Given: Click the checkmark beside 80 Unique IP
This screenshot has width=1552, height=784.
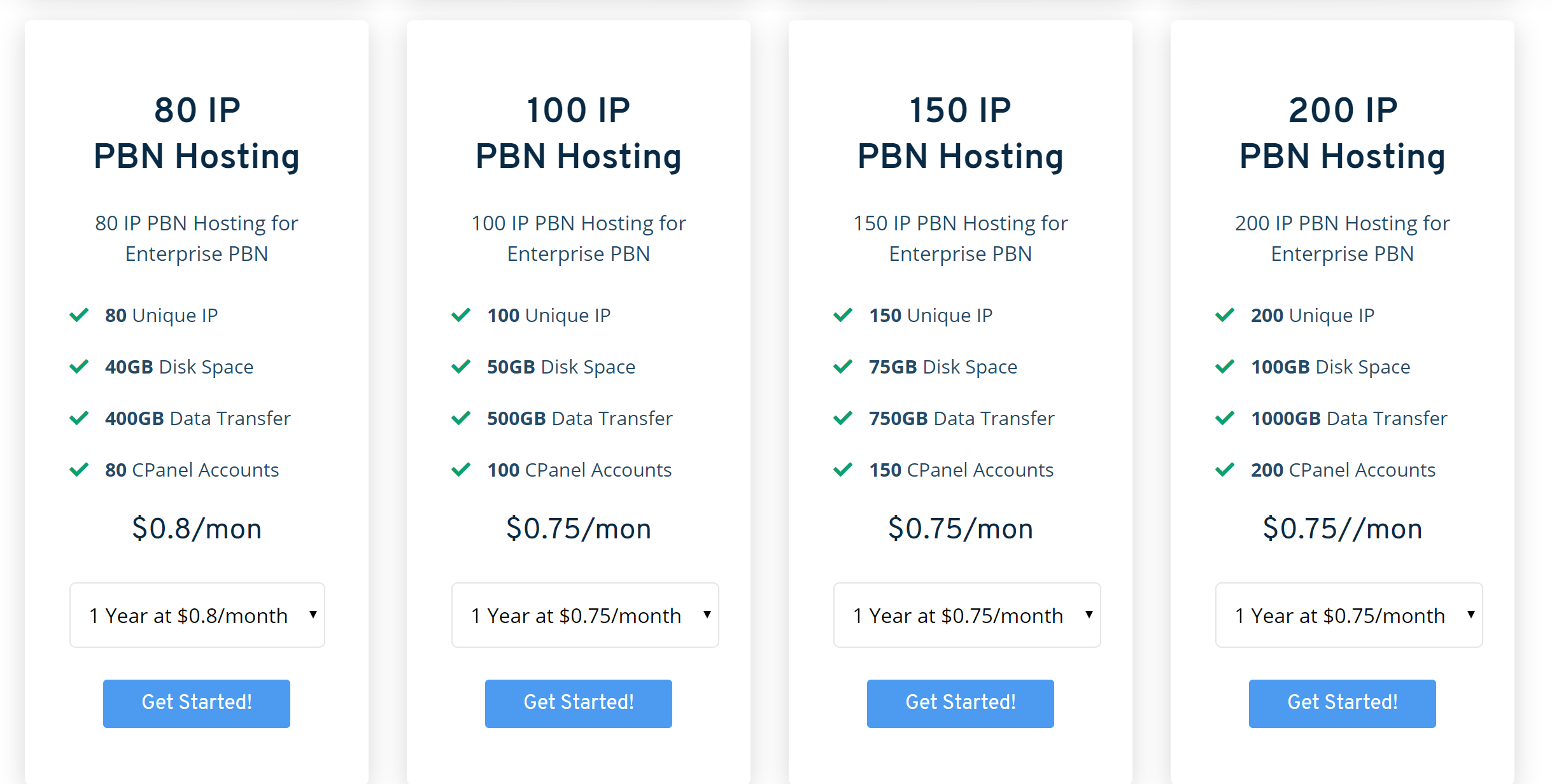Looking at the screenshot, I should 79,314.
